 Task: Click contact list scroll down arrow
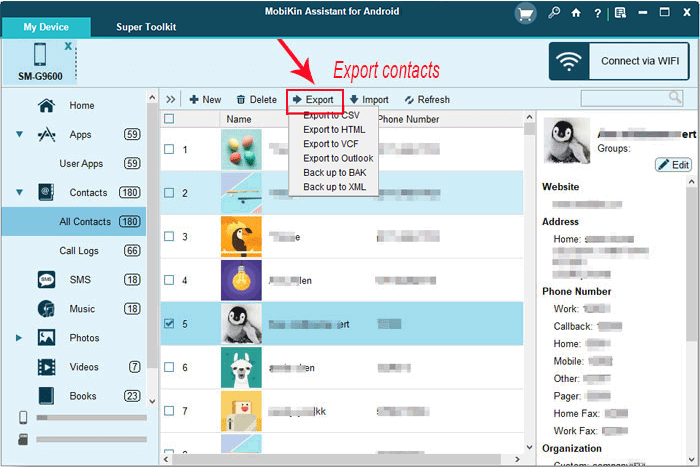[x=529, y=447]
